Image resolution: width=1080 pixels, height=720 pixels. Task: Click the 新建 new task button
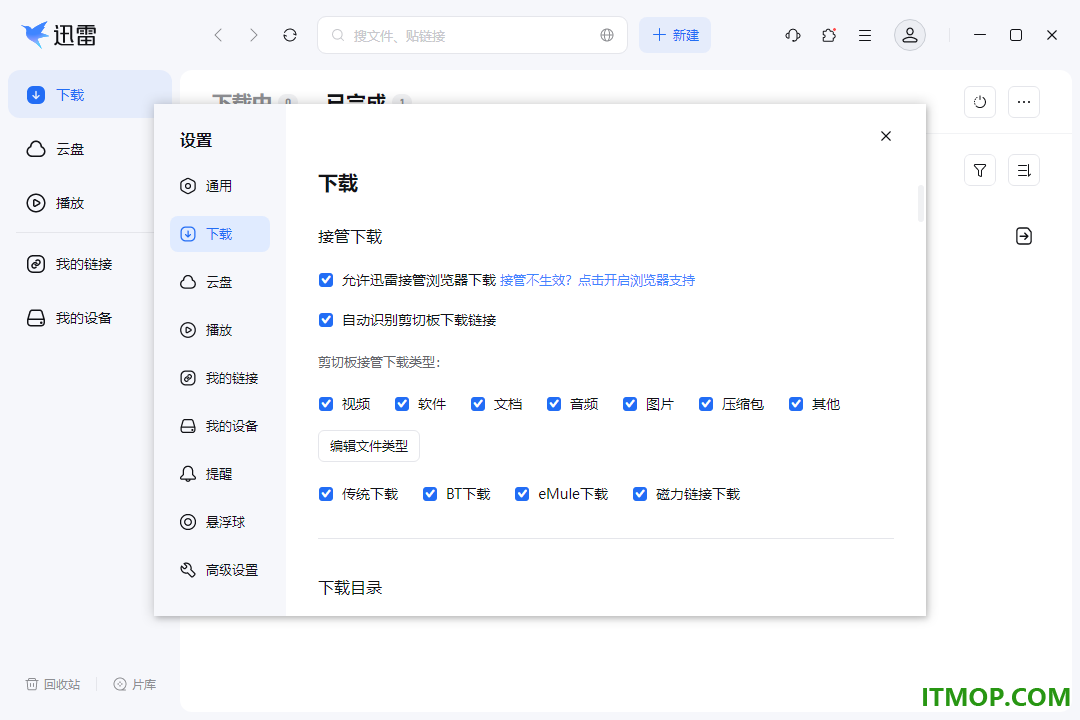675,35
